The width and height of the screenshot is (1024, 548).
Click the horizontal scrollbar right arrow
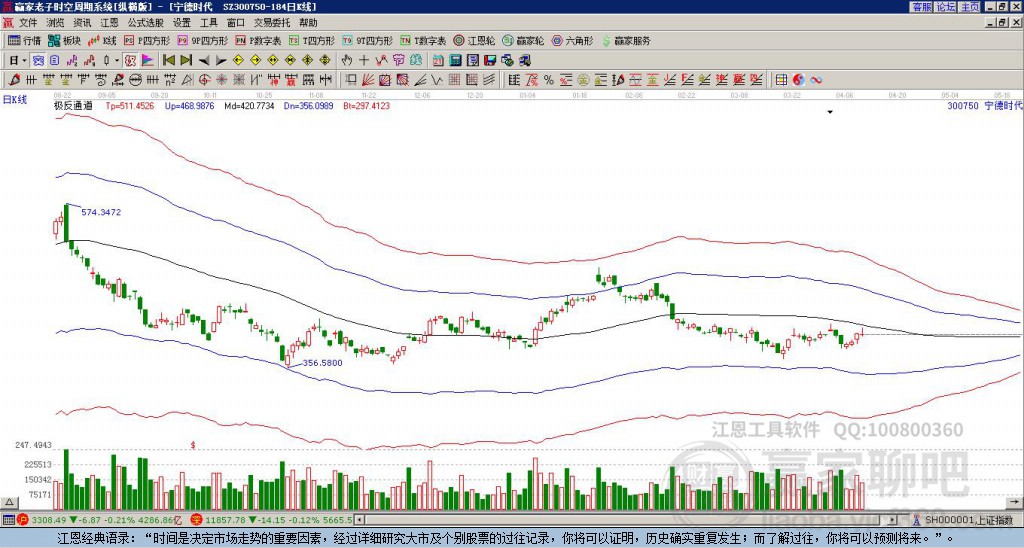[x=893, y=520]
